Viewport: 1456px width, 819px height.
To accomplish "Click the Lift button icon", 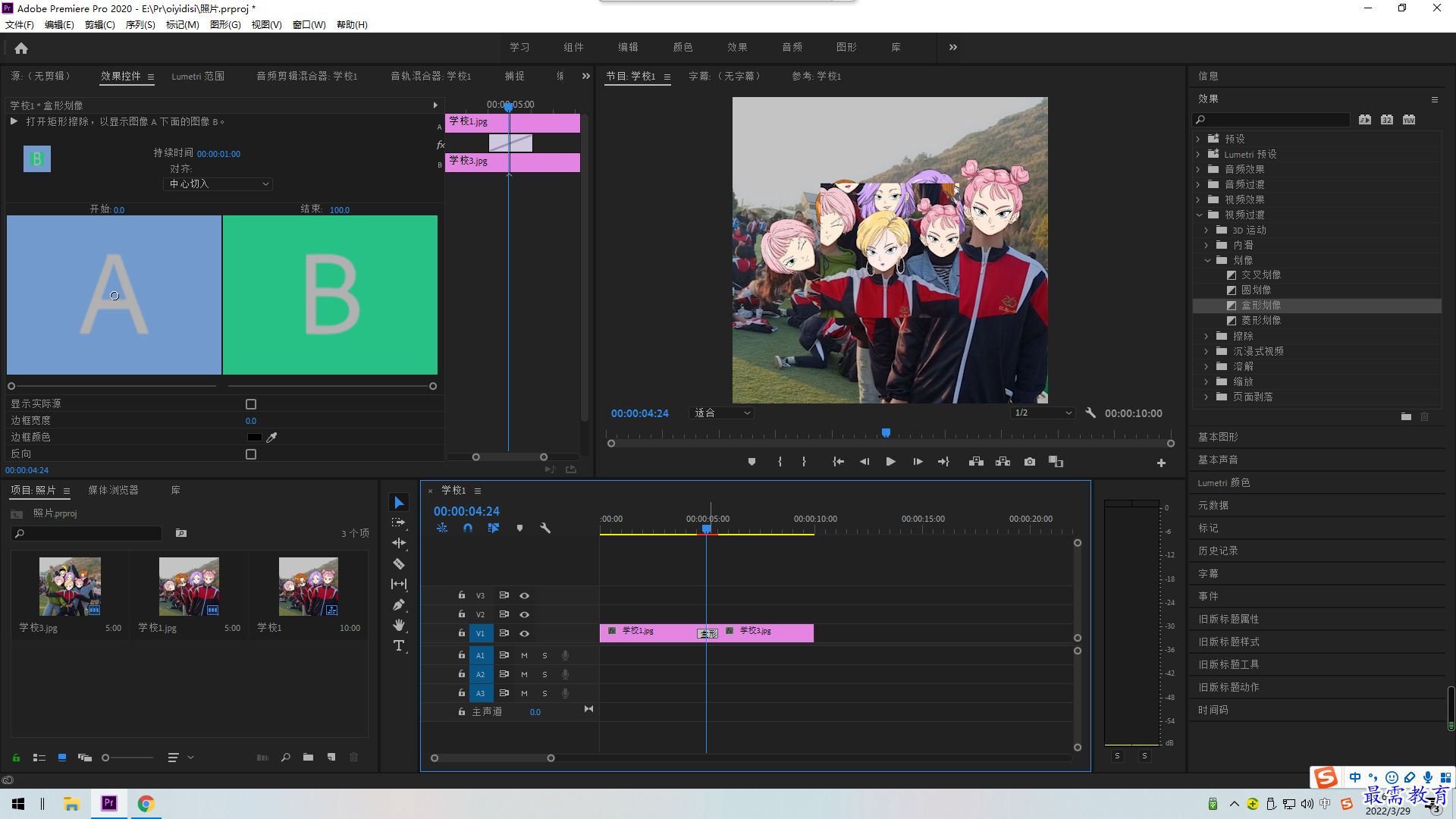I will click(x=976, y=462).
